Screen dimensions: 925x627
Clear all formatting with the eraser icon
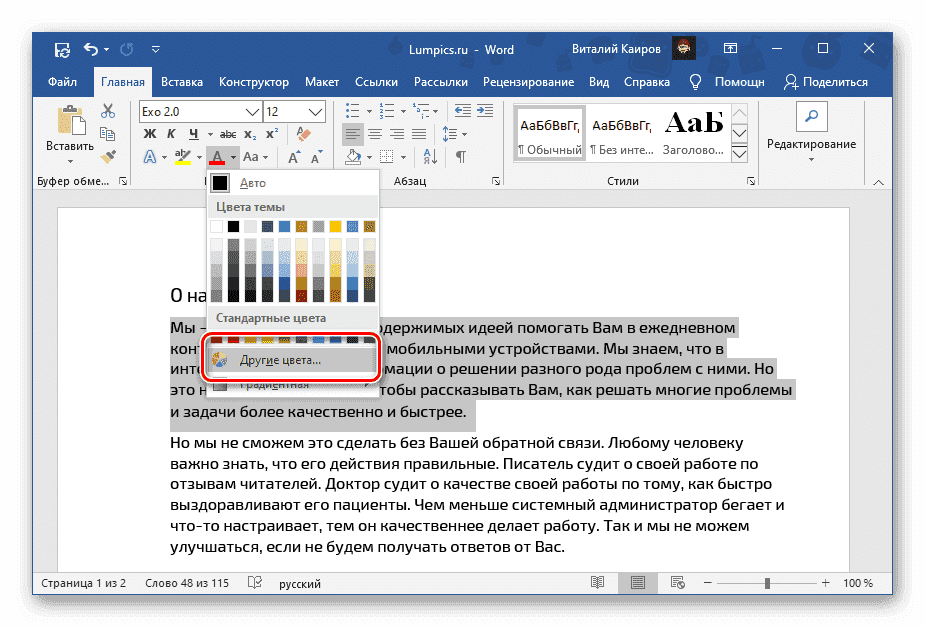303,133
